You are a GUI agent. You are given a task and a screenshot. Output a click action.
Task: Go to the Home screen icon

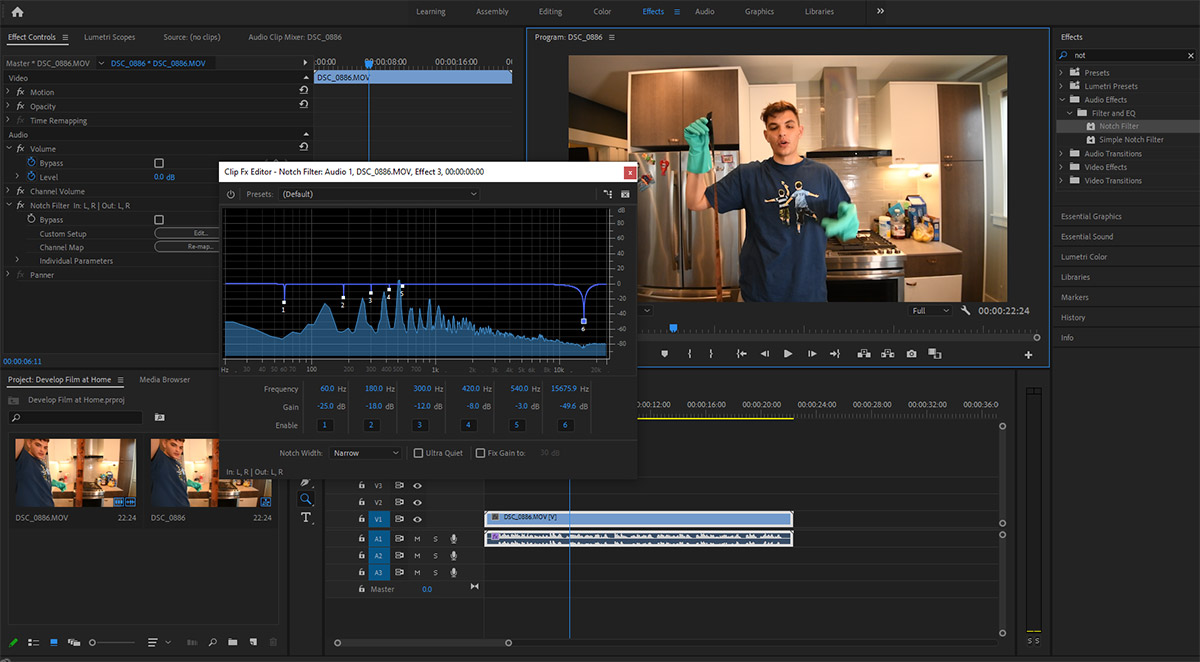coord(17,12)
